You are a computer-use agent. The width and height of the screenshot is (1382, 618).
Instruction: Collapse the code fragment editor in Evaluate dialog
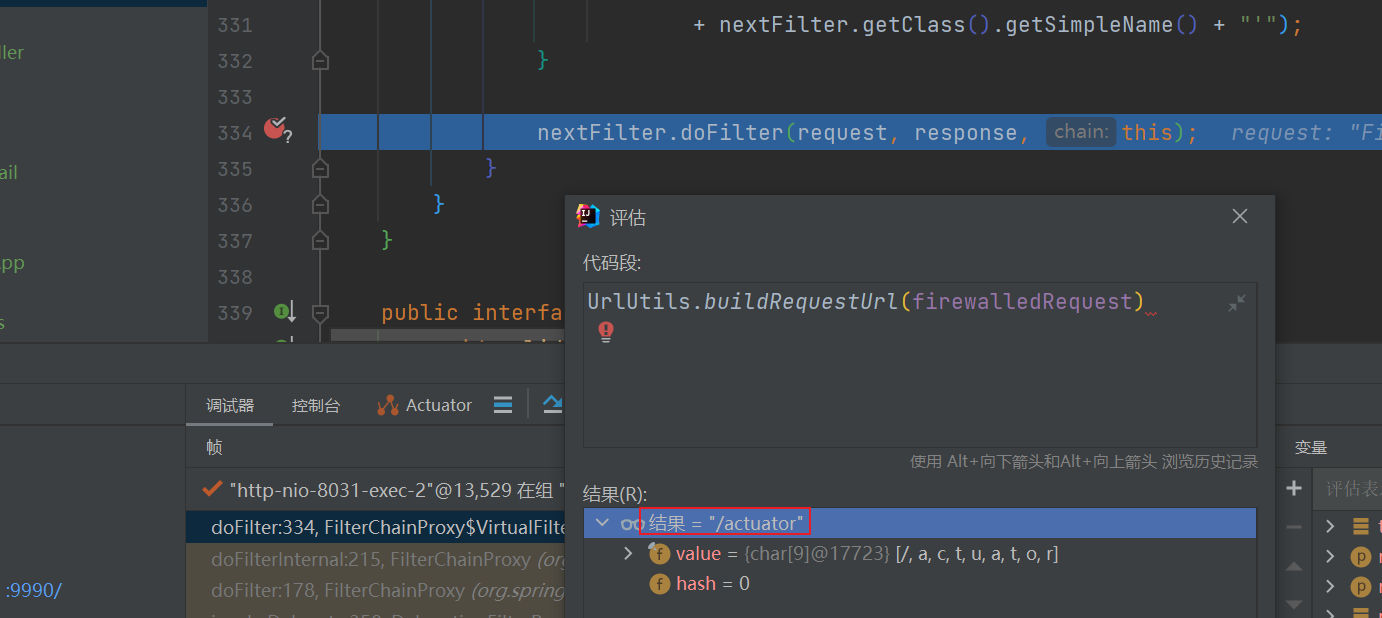[1237, 303]
